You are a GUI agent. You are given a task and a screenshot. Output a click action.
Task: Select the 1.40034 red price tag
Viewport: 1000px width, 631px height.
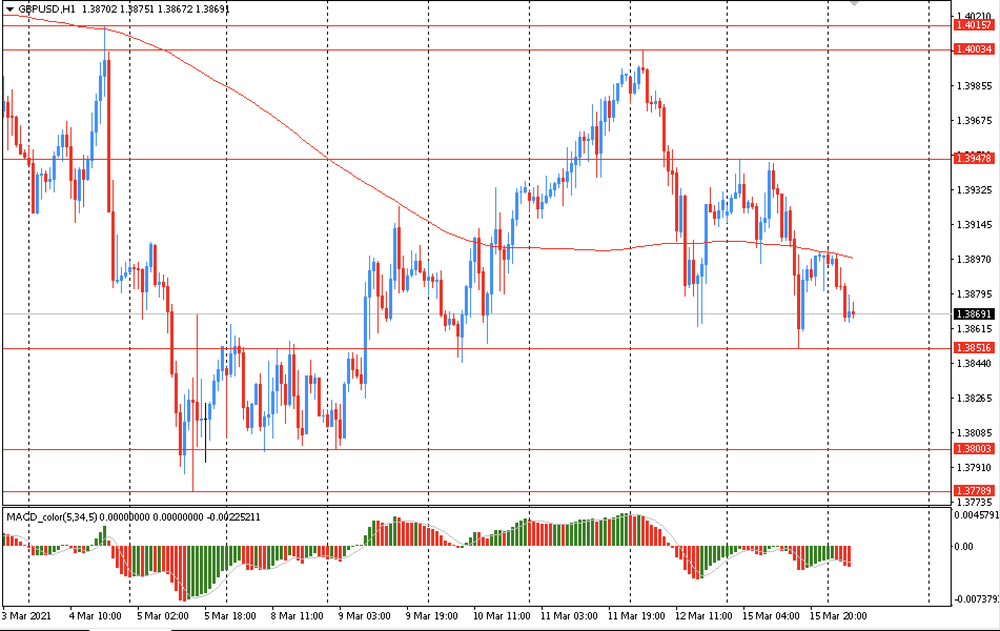[974, 49]
